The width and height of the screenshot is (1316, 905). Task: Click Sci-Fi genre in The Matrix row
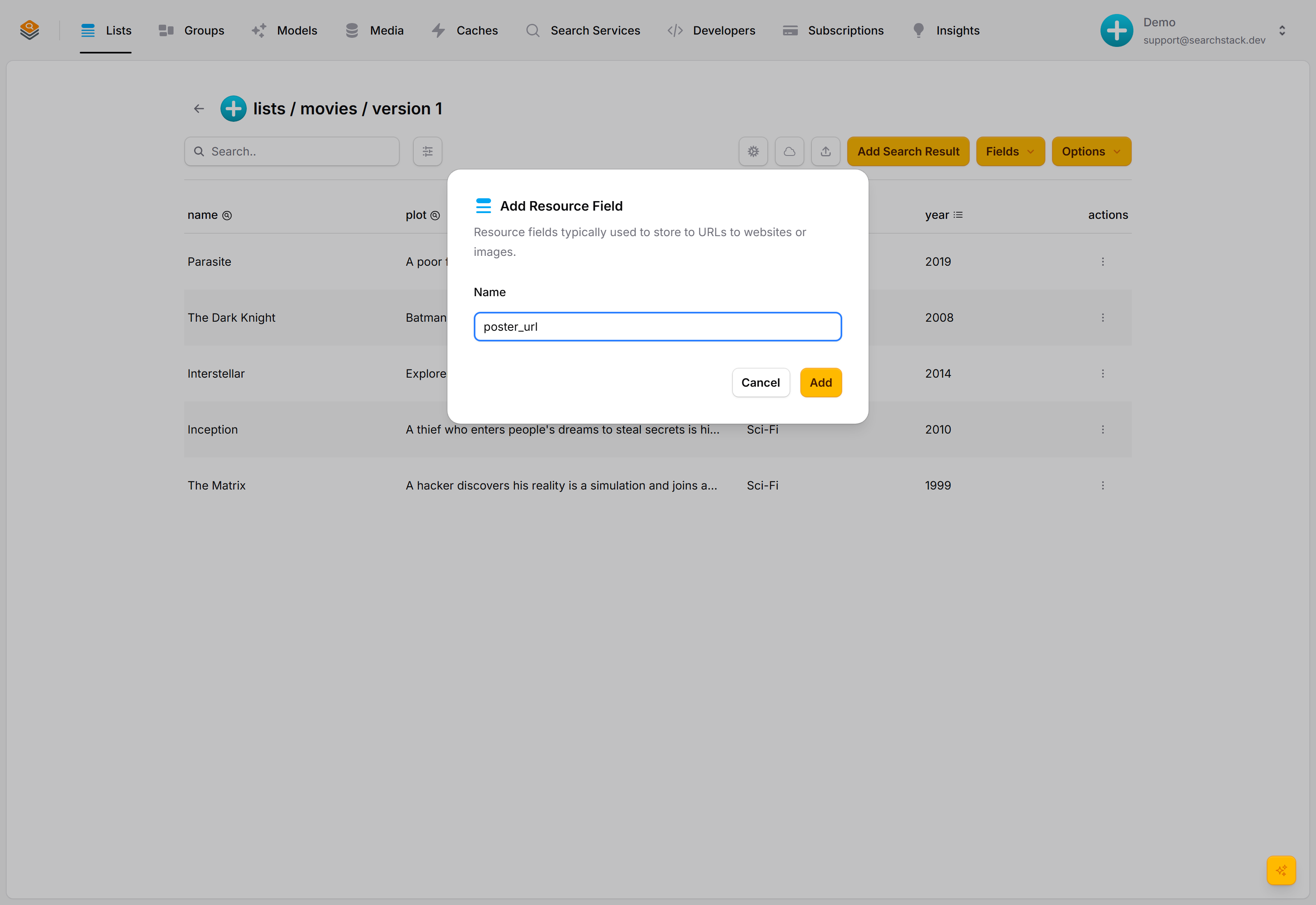[762, 485]
